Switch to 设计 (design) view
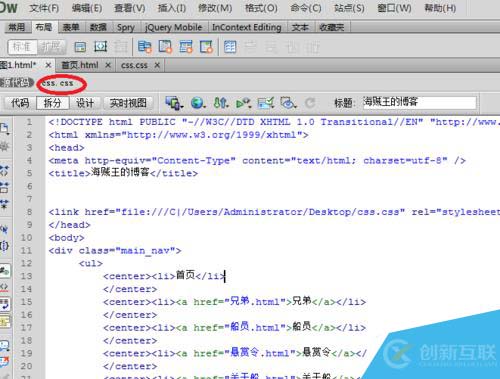The width and height of the screenshot is (500, 379). [x=85, y=103]
